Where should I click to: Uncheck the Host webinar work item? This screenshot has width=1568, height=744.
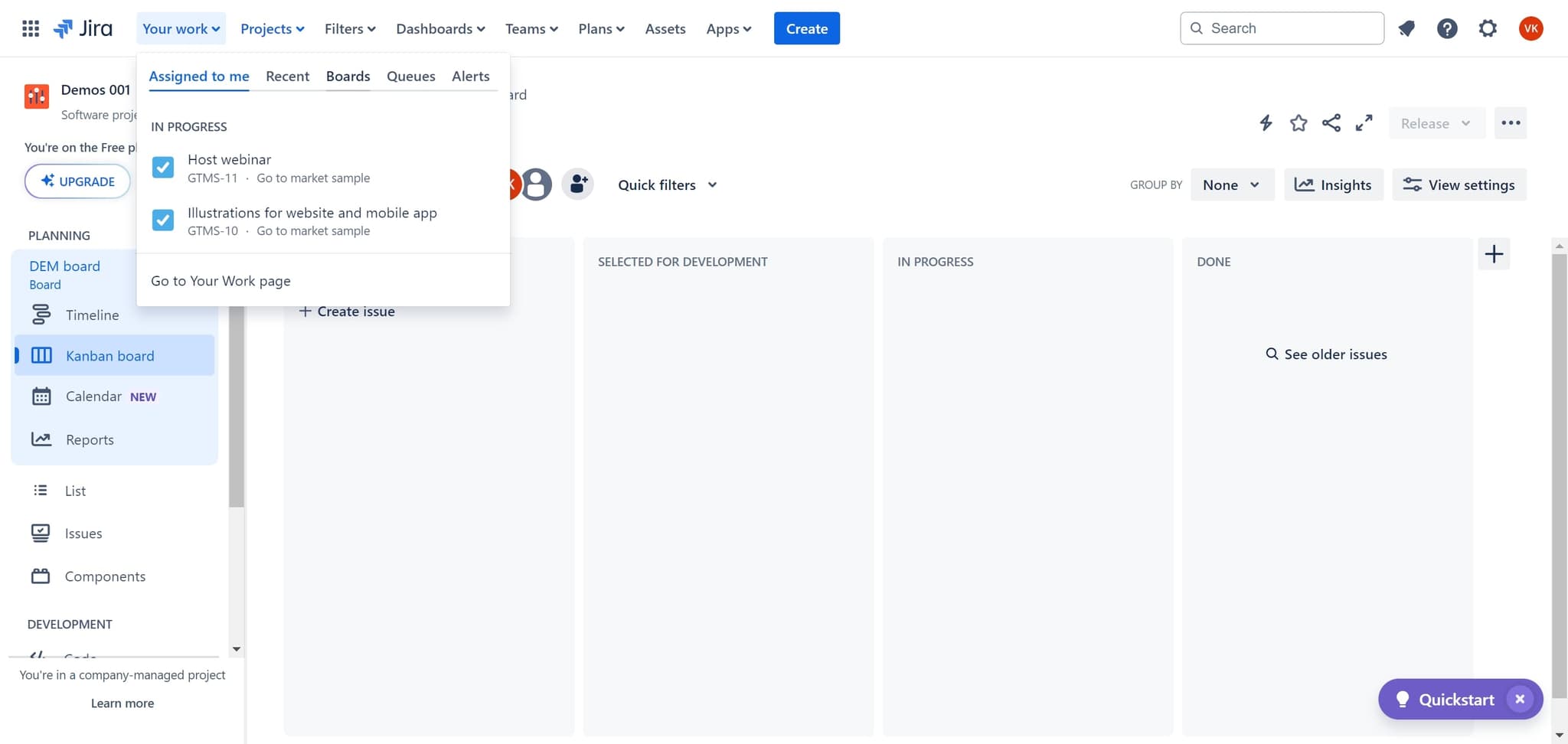point(162,167)
